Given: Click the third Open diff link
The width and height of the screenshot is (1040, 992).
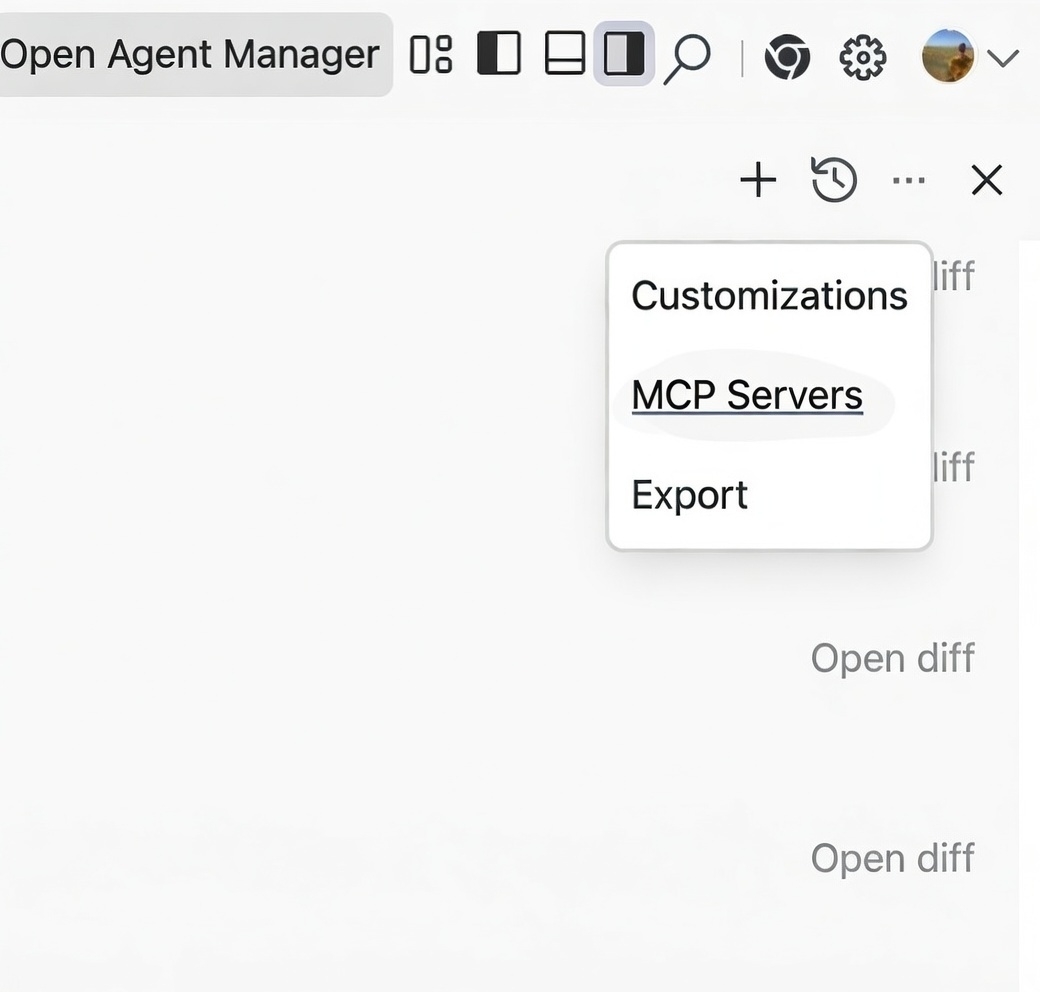Looking at the screenshot, I should (x=892, y=658).
